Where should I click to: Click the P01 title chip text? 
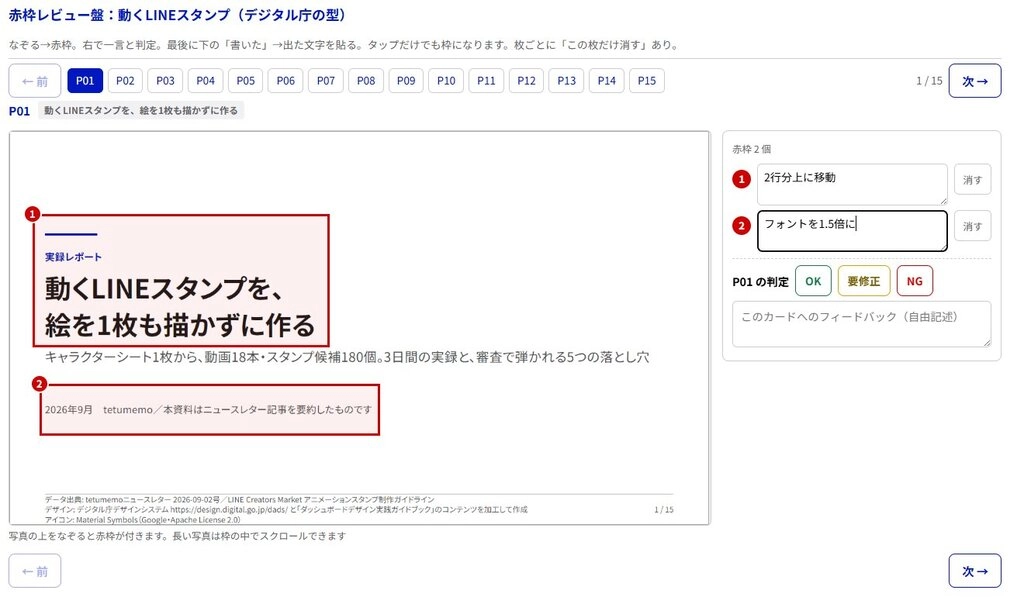click(x=141, y=111)
